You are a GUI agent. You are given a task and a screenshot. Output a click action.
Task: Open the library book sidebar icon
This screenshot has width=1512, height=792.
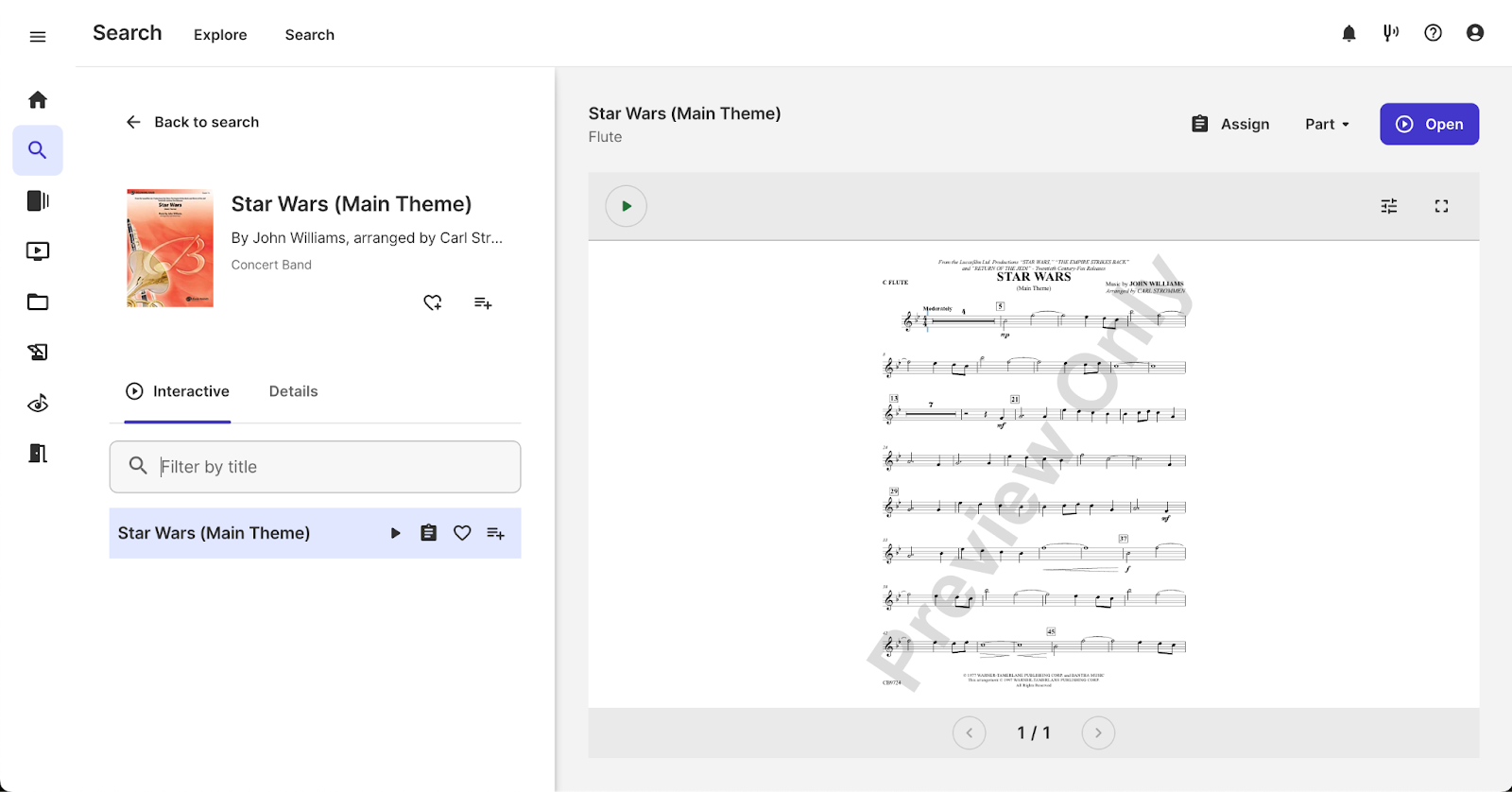(38, 200)
